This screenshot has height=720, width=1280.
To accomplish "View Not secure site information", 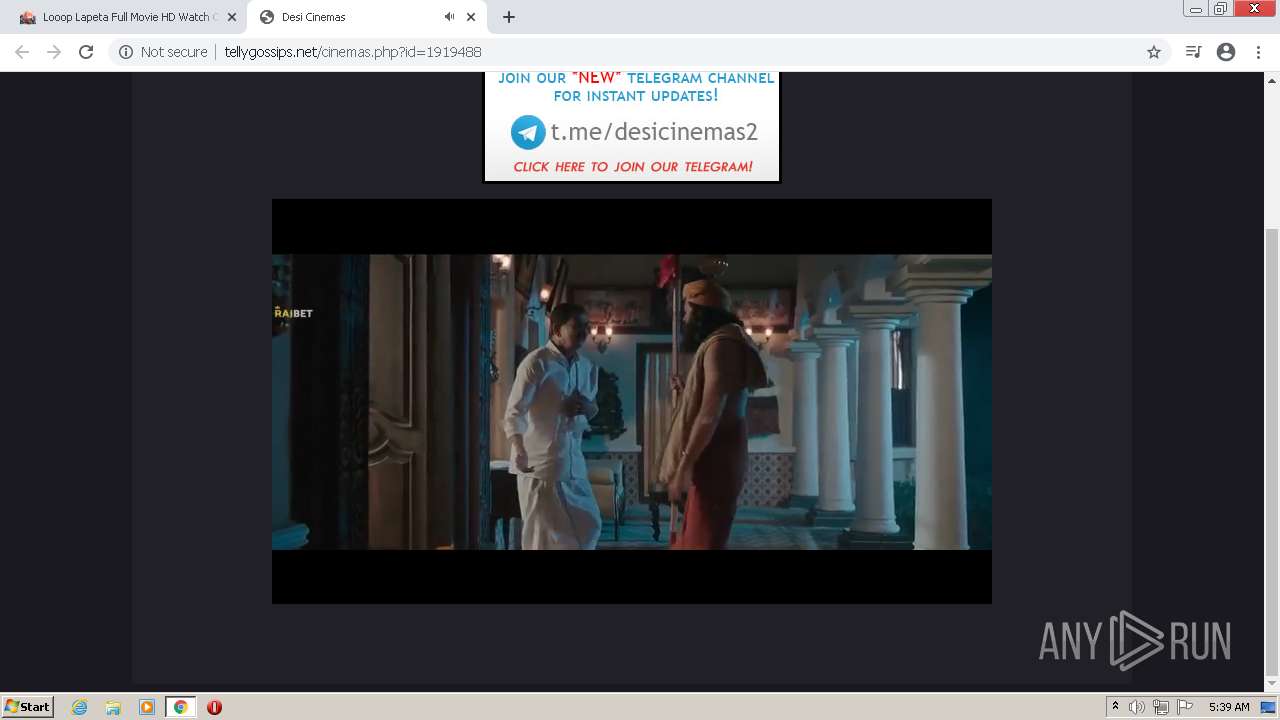I will point(163,52).
